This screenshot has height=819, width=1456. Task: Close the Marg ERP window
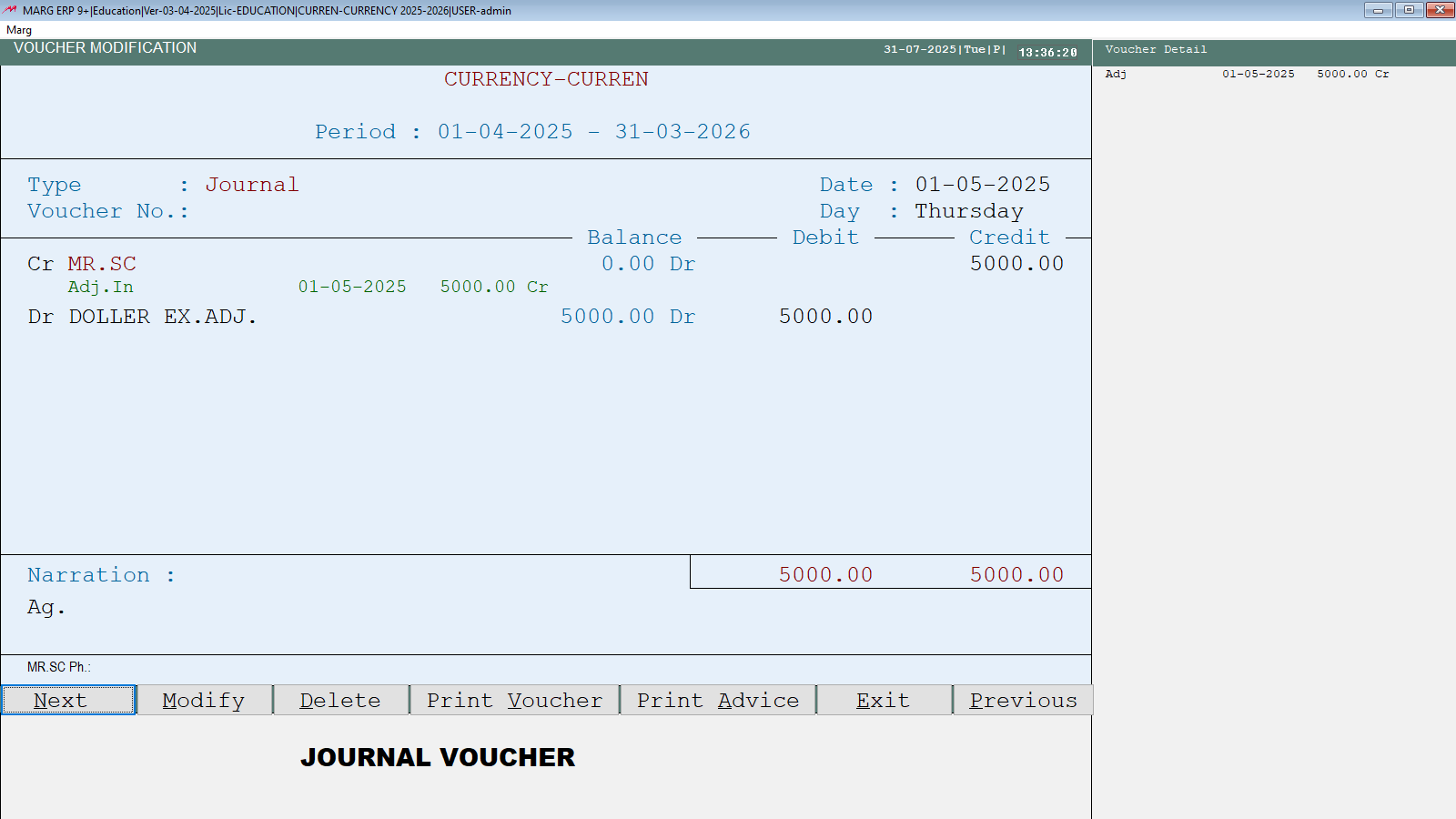(x=1440, y=10)
